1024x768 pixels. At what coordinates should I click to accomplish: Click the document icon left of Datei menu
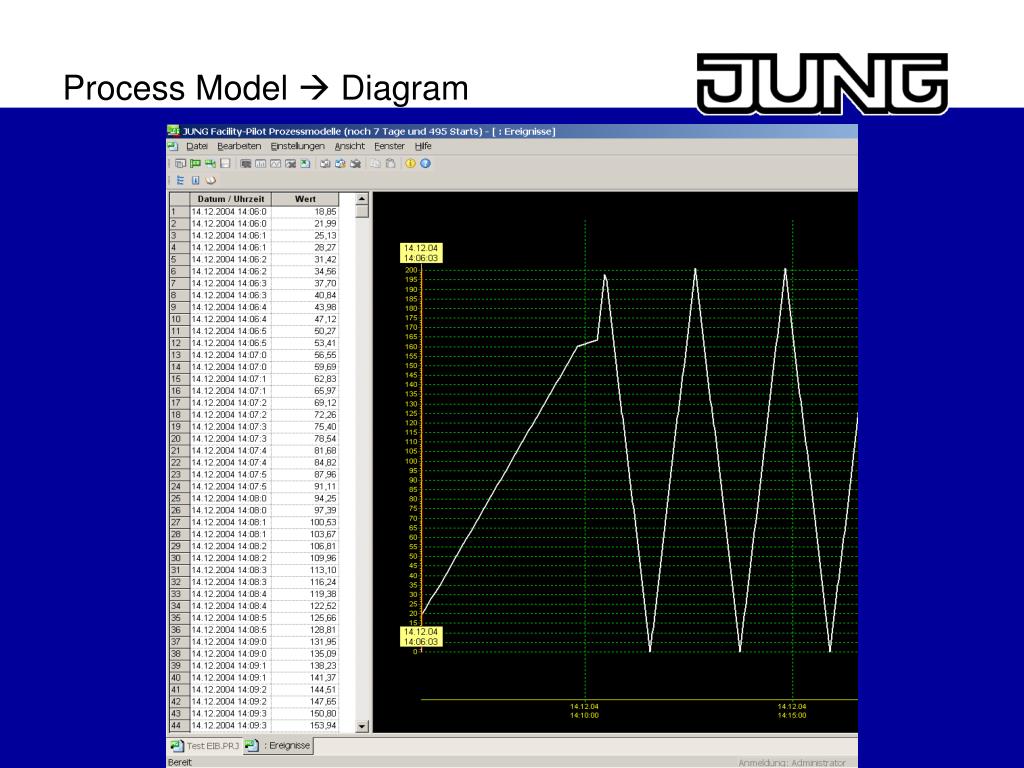point(173,146)
